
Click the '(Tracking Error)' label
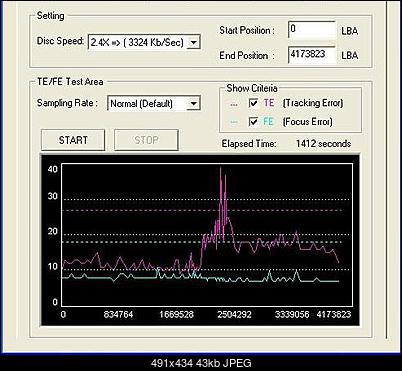(313, 103)
